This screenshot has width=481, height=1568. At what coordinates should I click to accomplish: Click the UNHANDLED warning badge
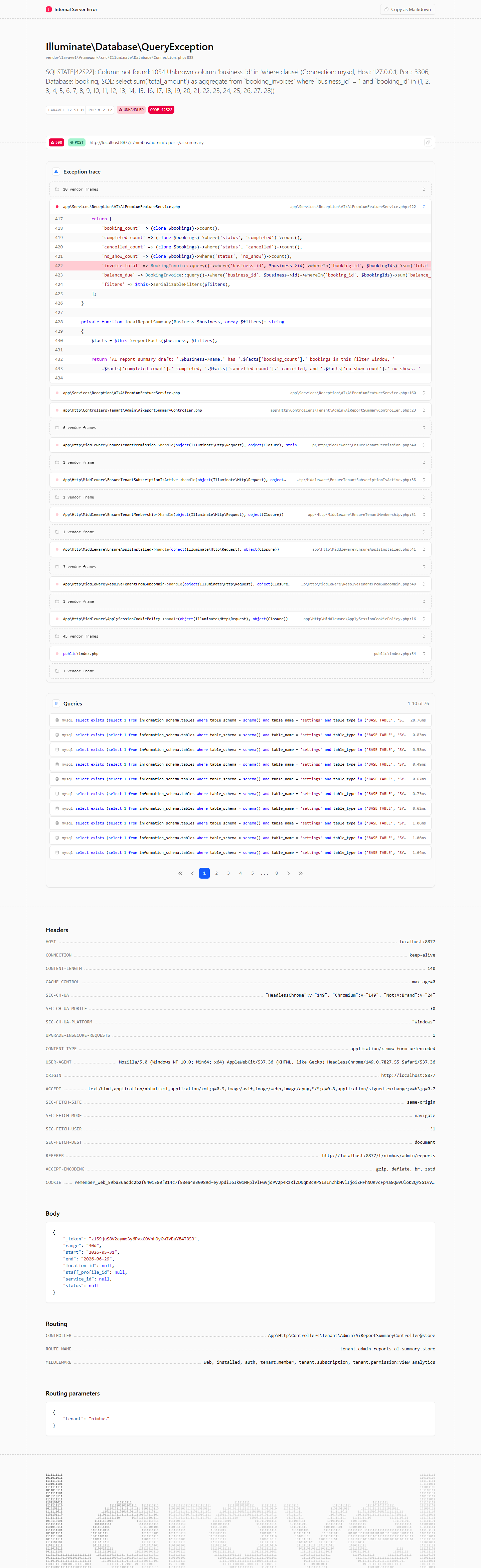(x=131, y=110)
